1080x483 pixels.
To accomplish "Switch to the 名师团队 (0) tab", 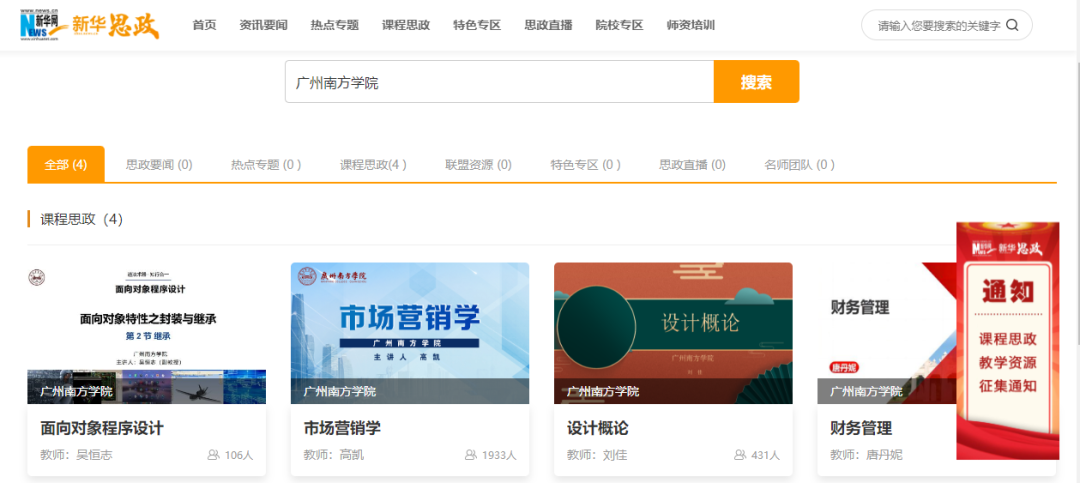I will pyautogui.click(x=799, y=165).
